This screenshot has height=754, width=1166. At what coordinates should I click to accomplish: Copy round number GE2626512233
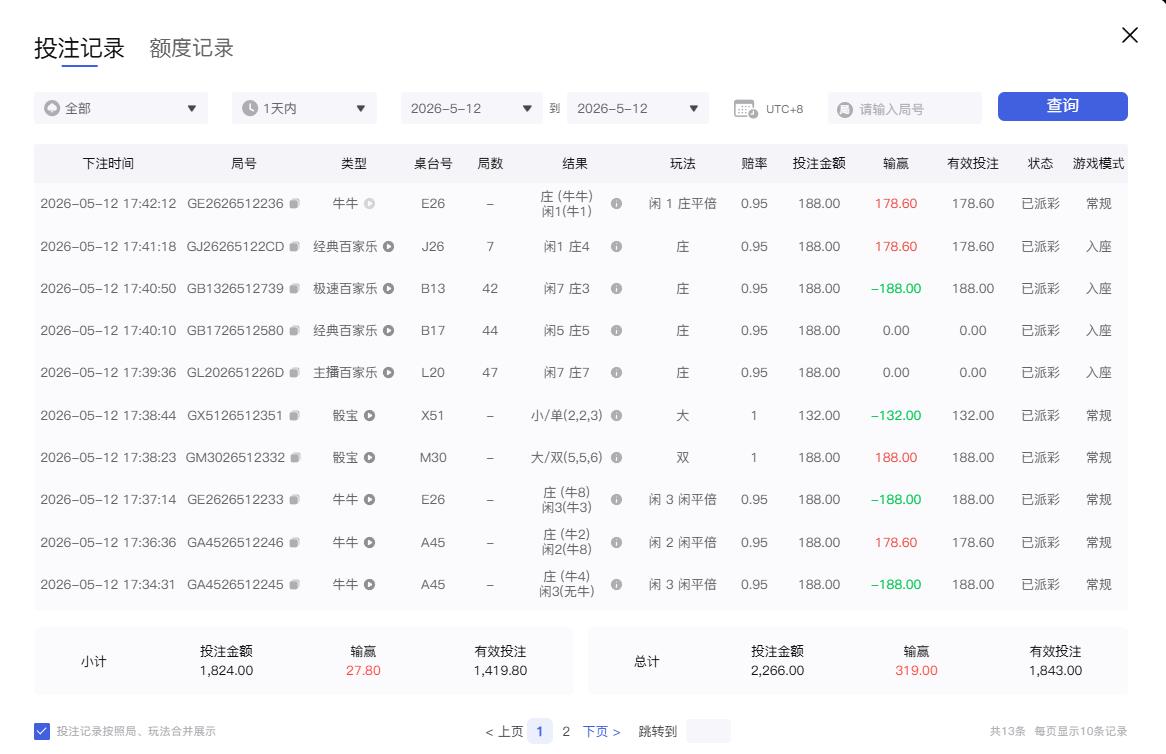[x=294, y=500]
